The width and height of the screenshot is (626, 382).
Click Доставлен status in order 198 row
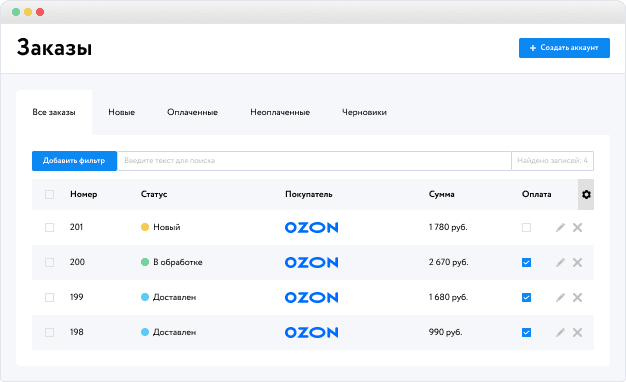174,333
